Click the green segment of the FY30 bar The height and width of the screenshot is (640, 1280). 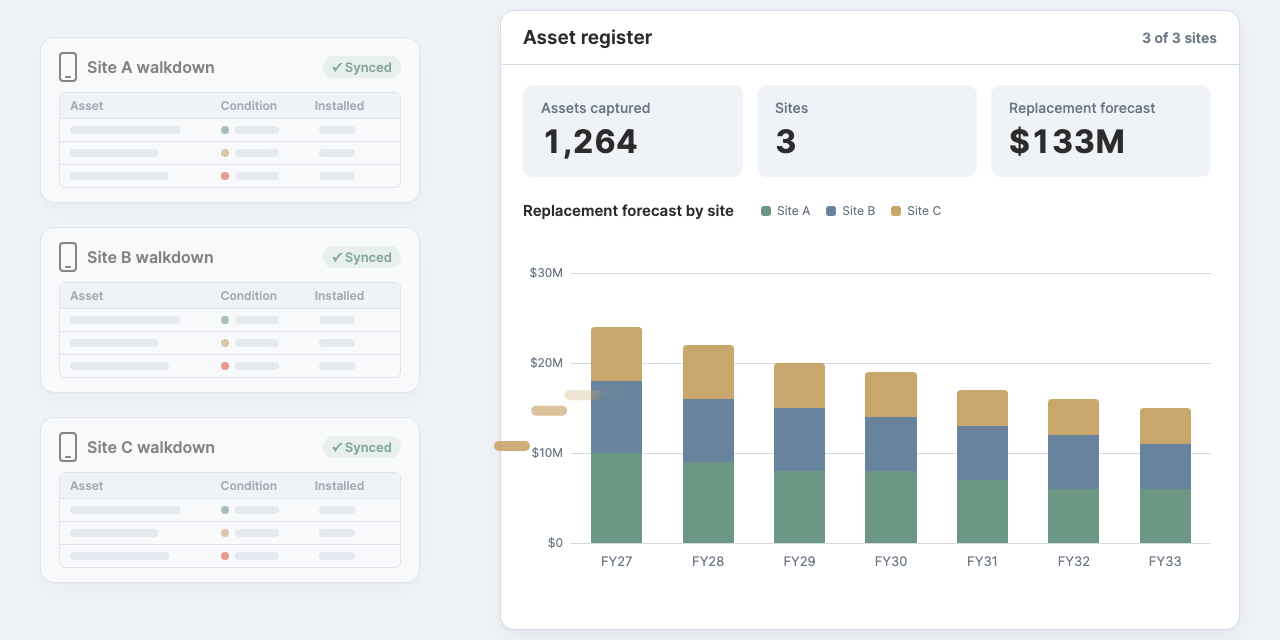coord(891,507)
